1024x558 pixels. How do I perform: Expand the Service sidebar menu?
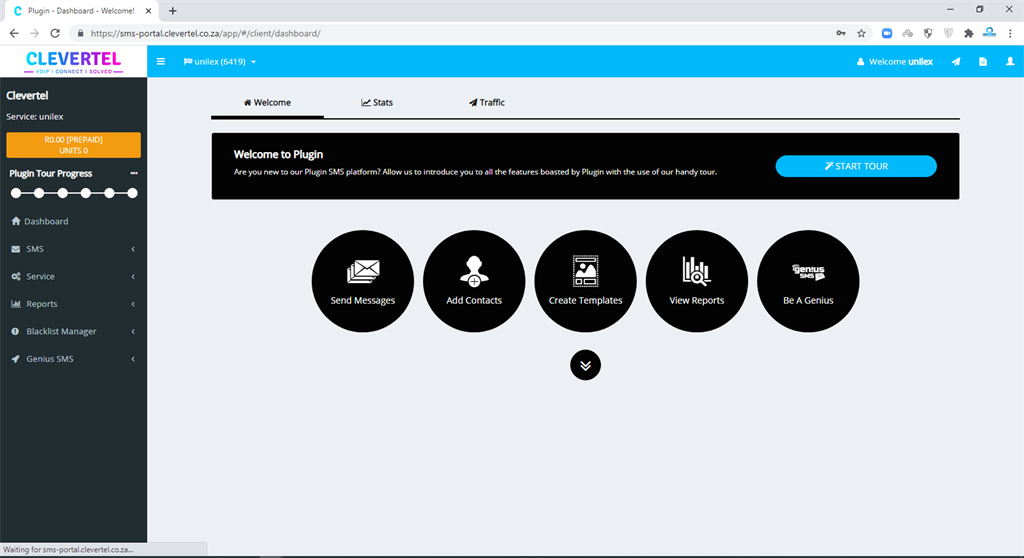point(73,276)
